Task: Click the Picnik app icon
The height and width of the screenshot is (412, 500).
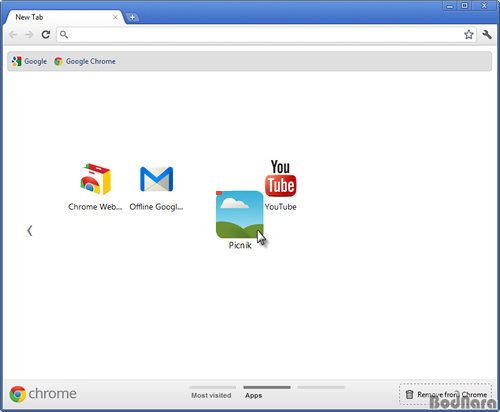Action: [240, 215]
